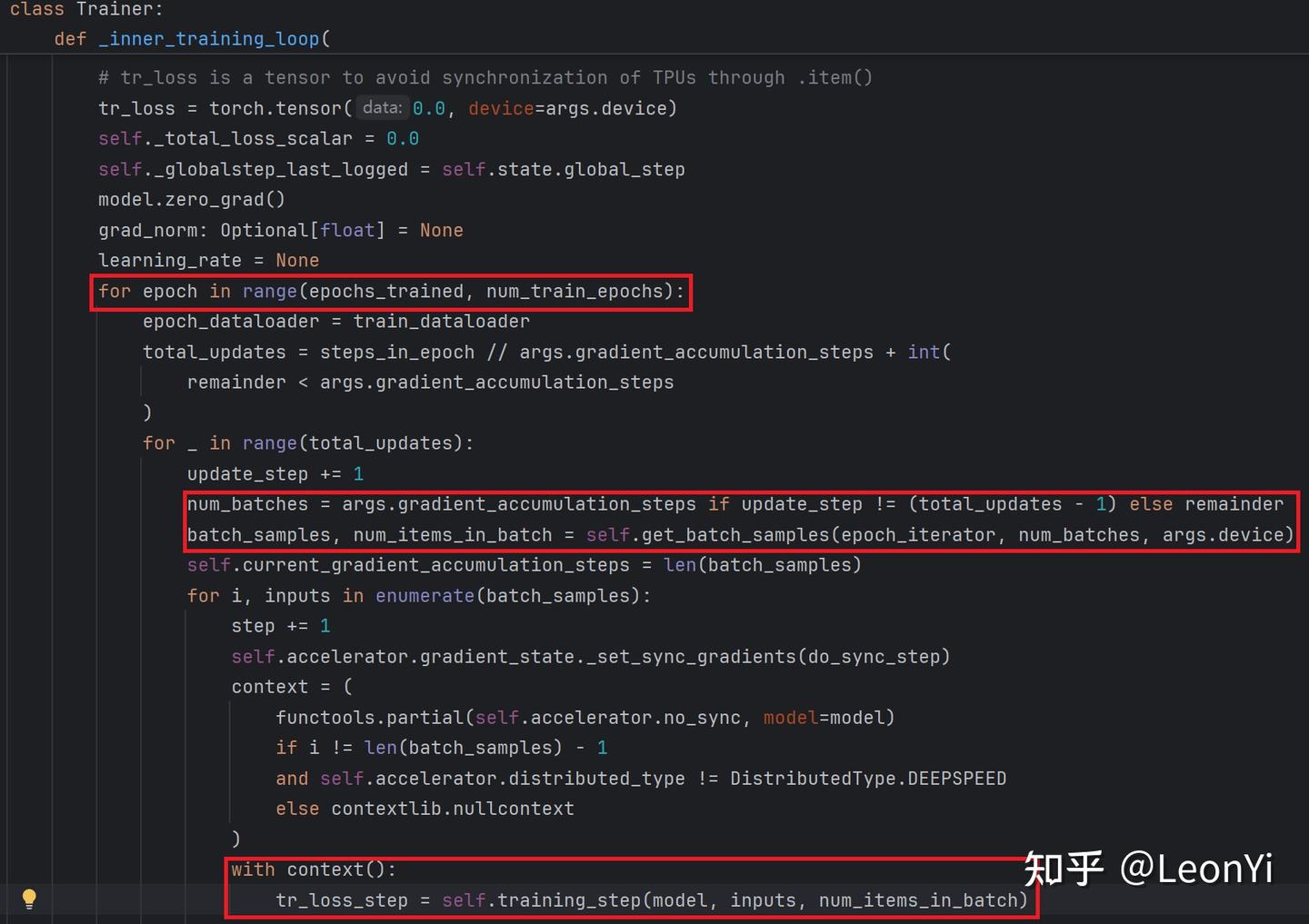Click 'for _ in range(total_updates):' line

[308, 443]
